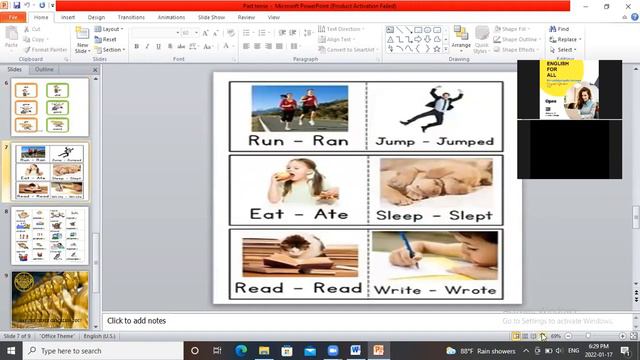The width and height of the screenshot is (640, 360).
Task: Click the Reset slide button
Action: point(106,39)
